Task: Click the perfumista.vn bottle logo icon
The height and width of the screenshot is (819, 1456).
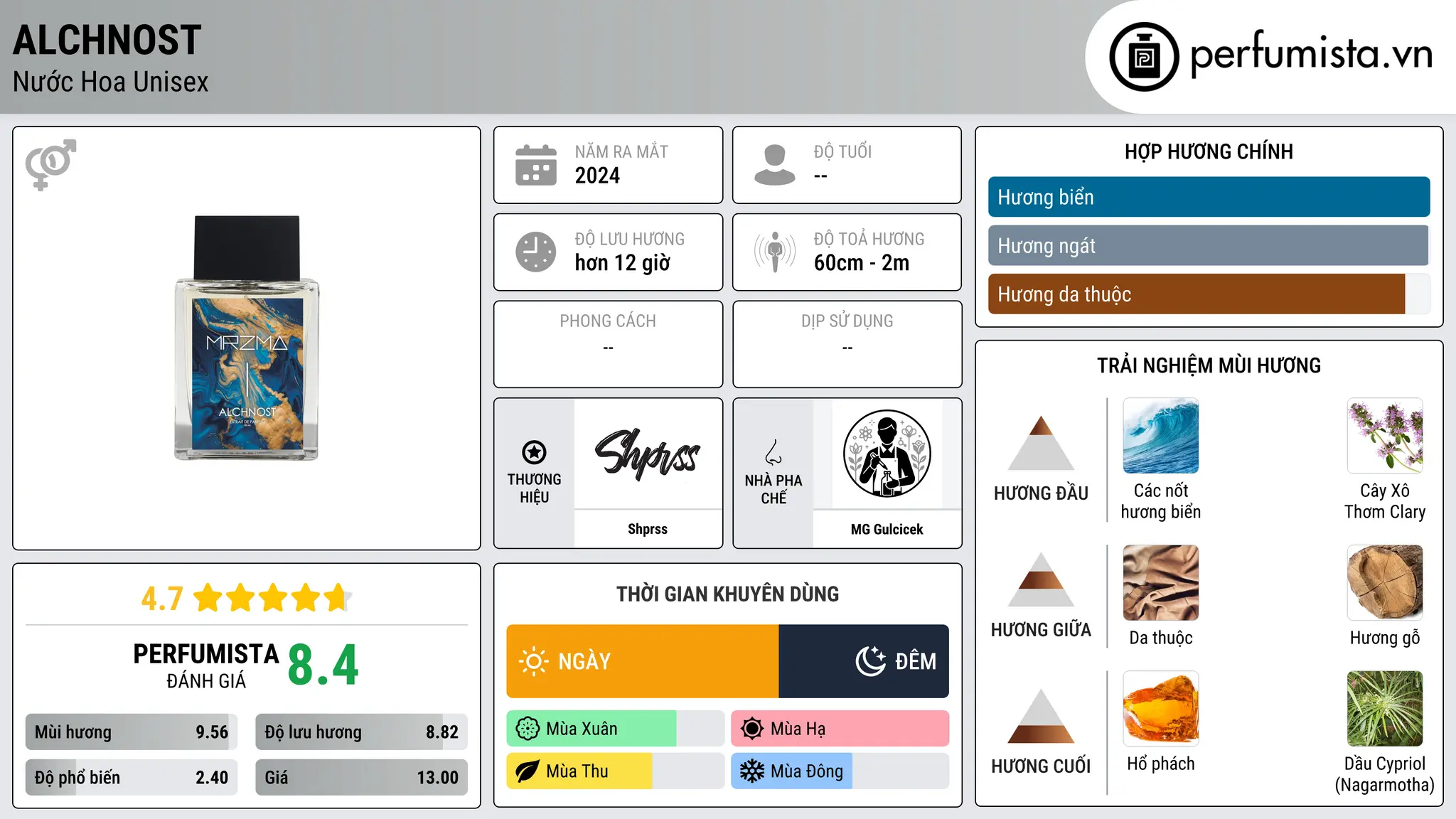Action: click(x=1144, y=57)
